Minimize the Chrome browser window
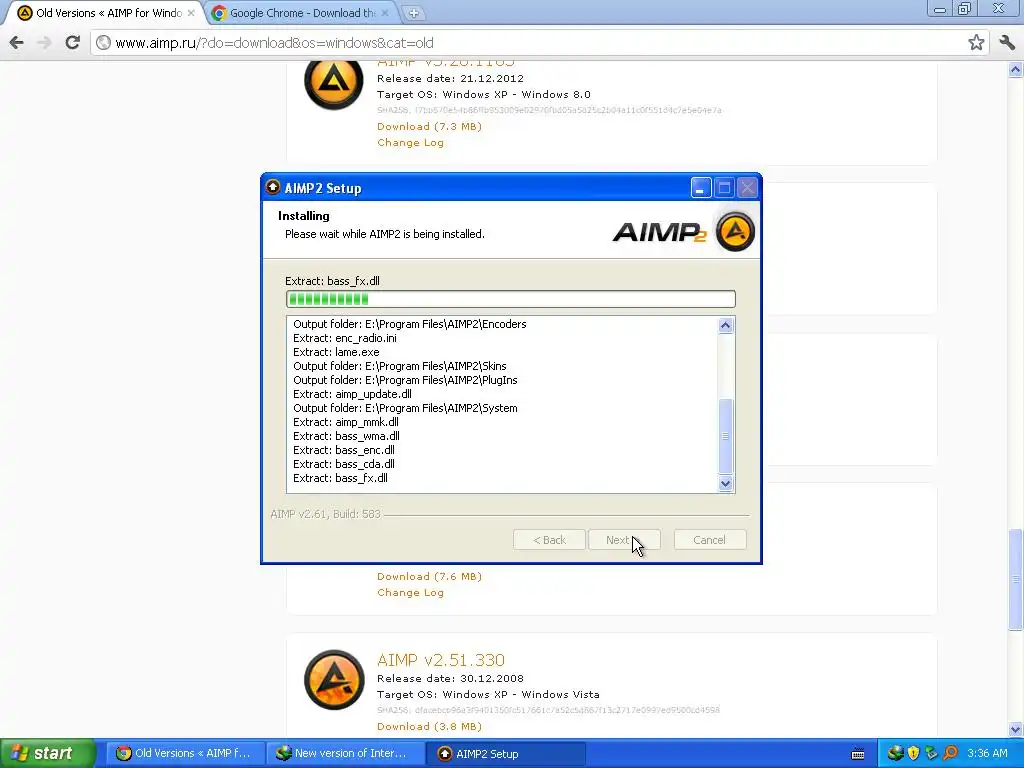This screenshot has width=1024, height=768. 940,8
